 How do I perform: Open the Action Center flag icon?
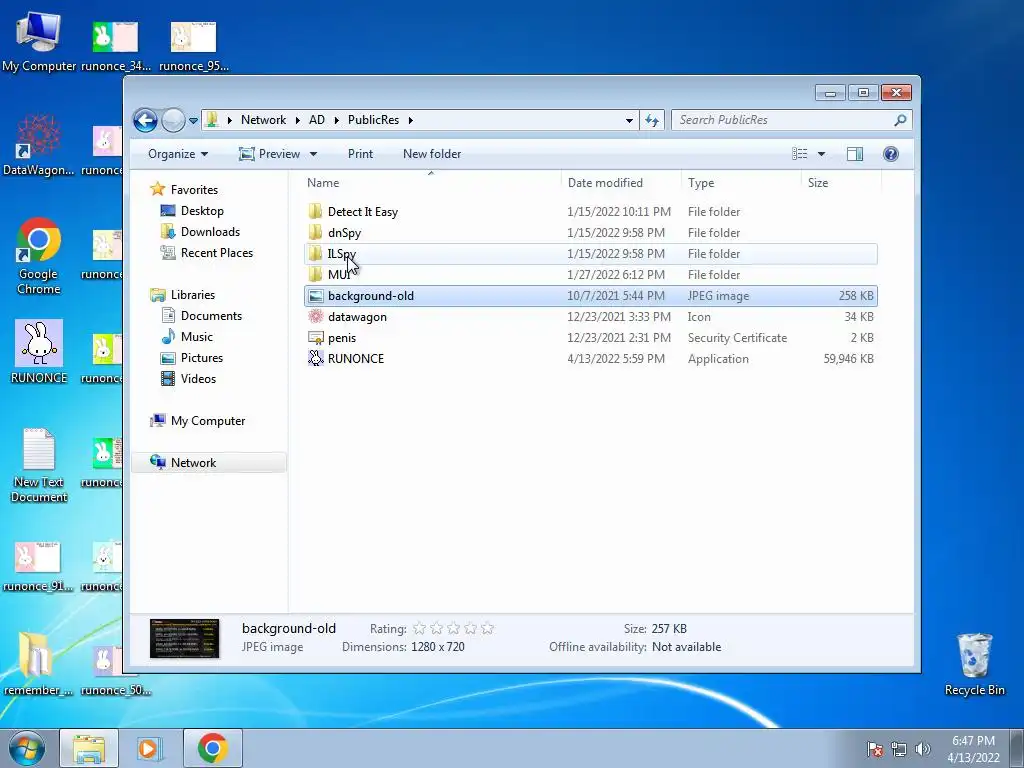tap(874, 749)
